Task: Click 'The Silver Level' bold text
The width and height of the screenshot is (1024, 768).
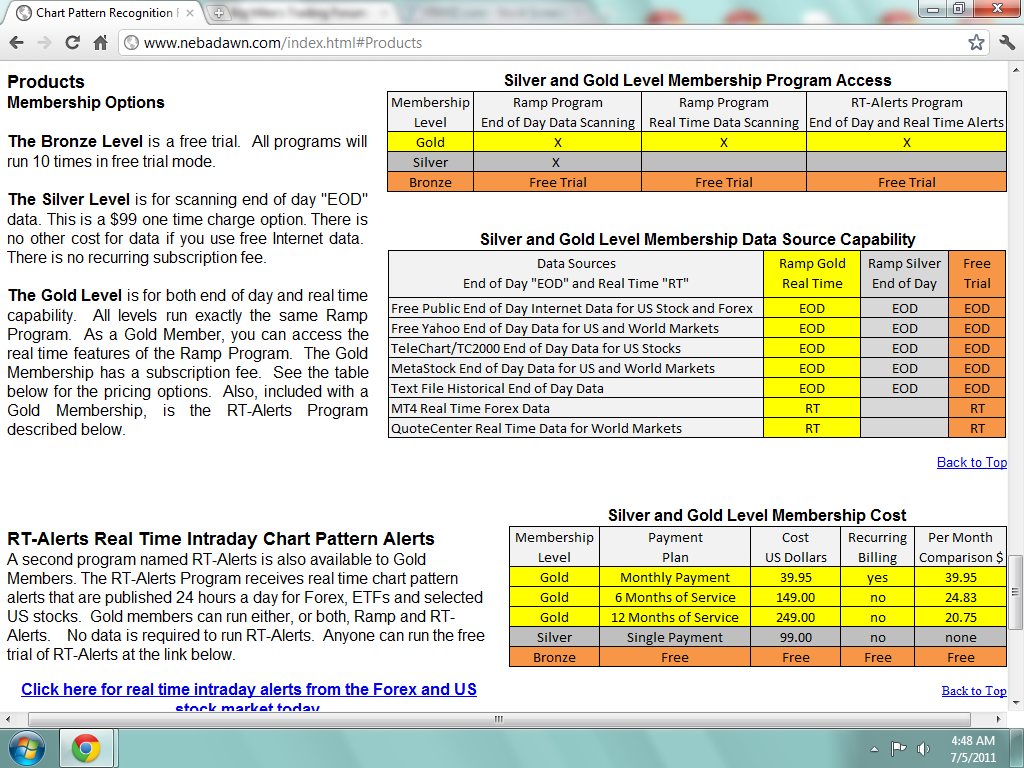Action: pyautogui.click(x=71, y=199)
